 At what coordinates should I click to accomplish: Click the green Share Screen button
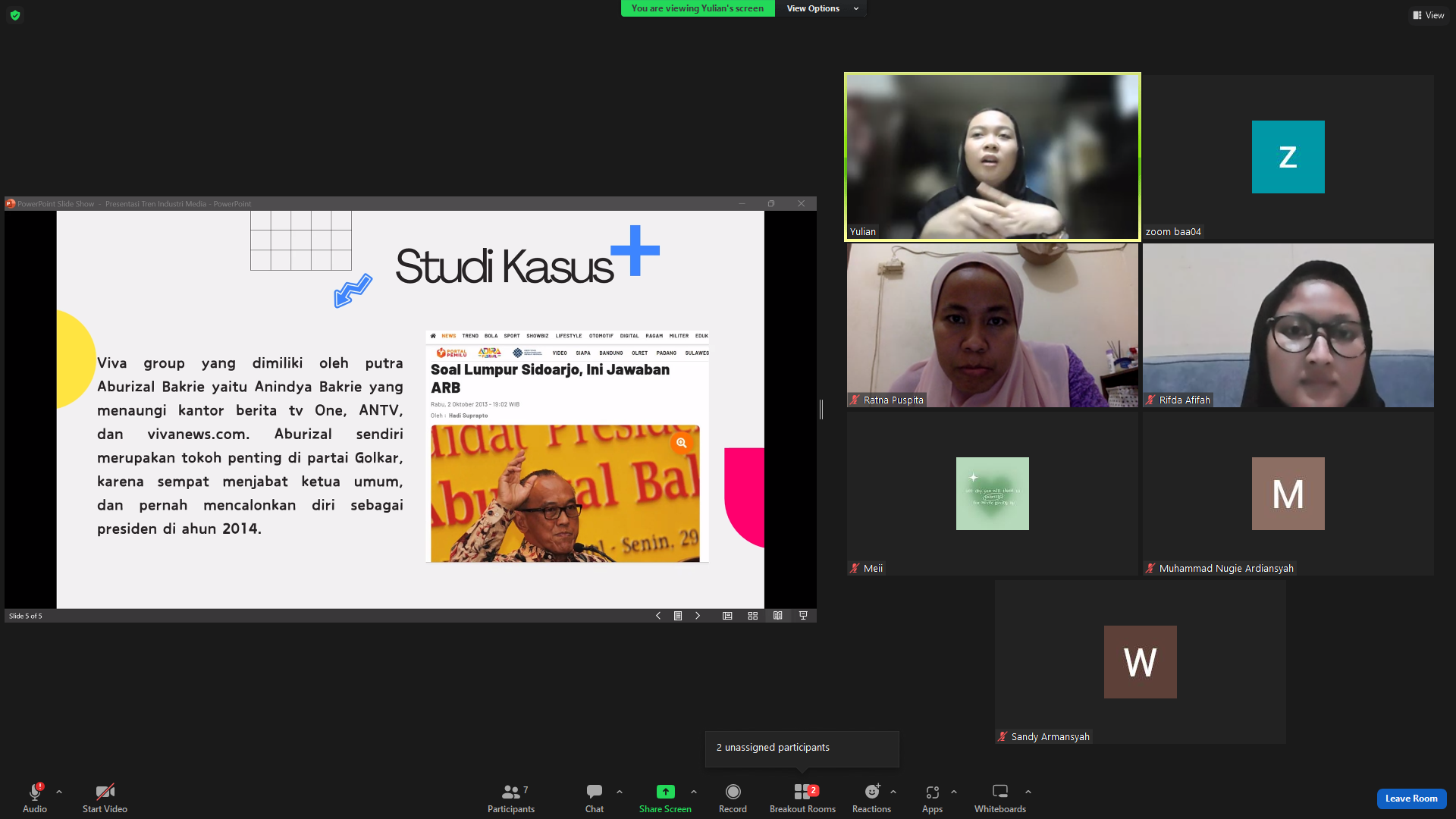[x=665, y=798]
